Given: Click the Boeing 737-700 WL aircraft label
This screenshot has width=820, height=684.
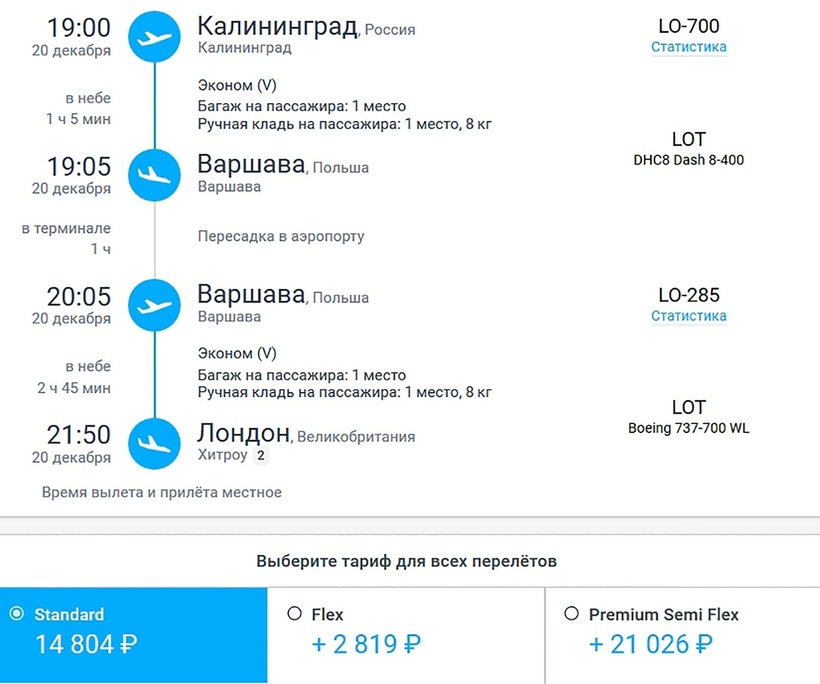Looking at the screenshot, I should (688, 428).
